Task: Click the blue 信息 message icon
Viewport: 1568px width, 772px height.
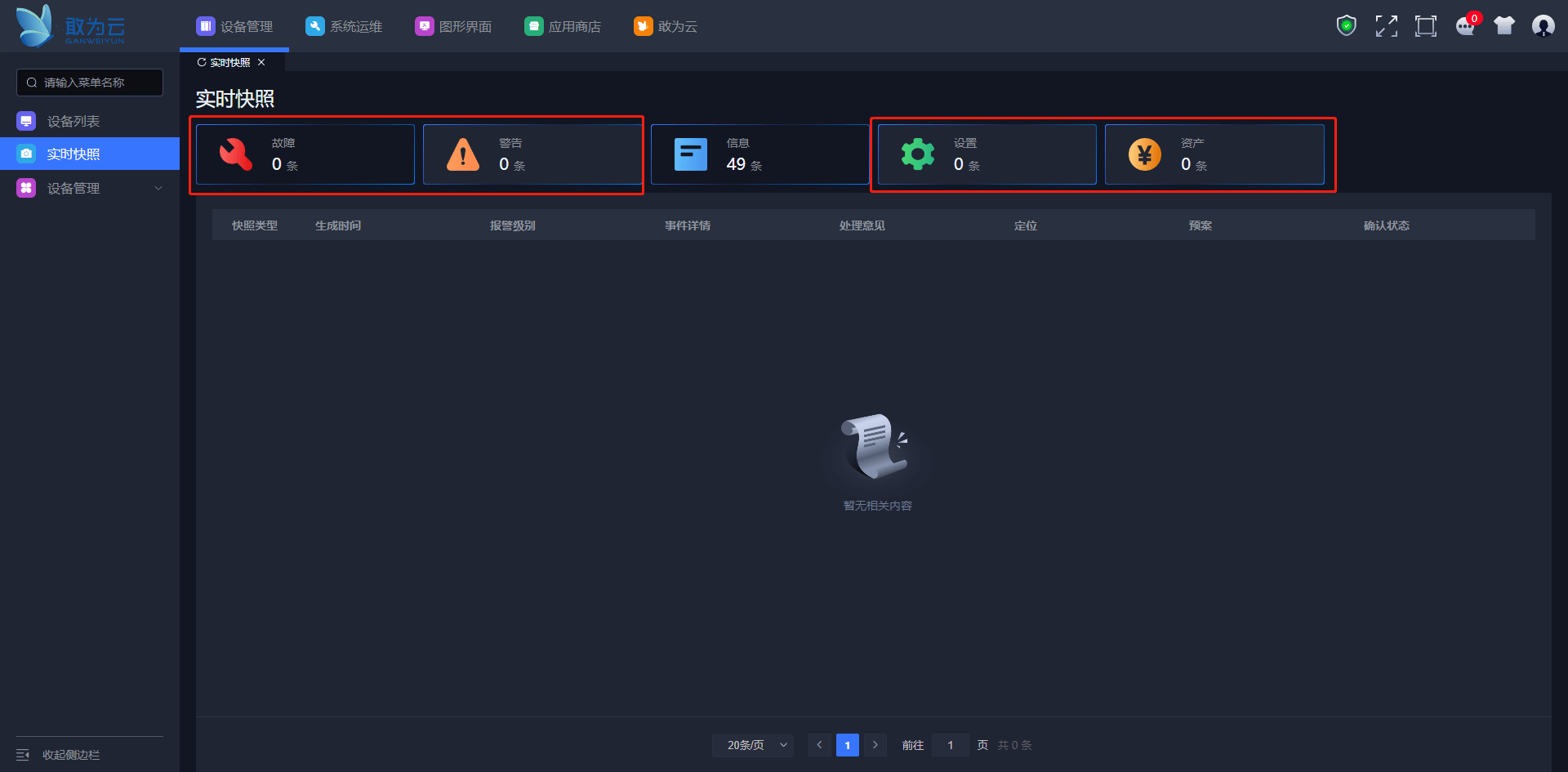Action: [691, 154]
